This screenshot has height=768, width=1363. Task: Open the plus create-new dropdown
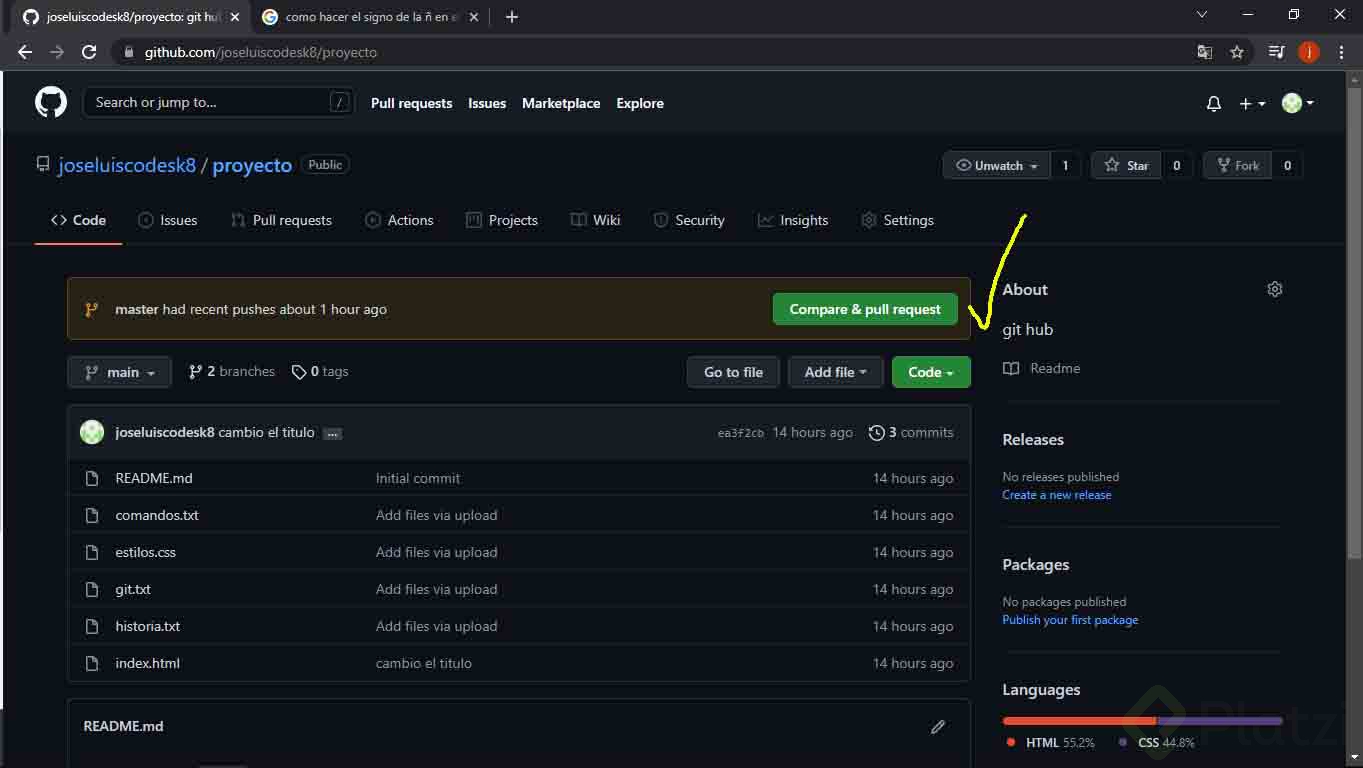[x=1252, y=104]
